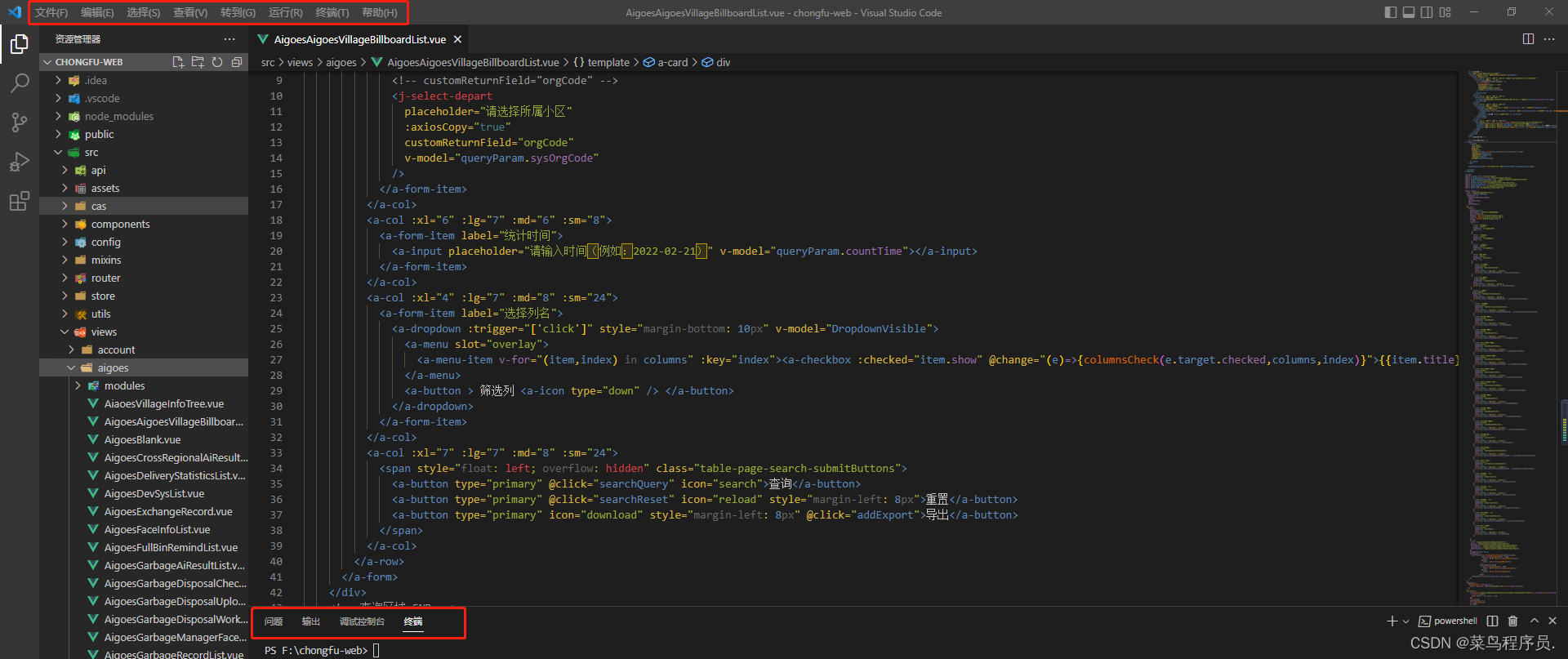Split the editor to the right
The height and width of the screenshot is (659, 1568).
(1528, 39)
